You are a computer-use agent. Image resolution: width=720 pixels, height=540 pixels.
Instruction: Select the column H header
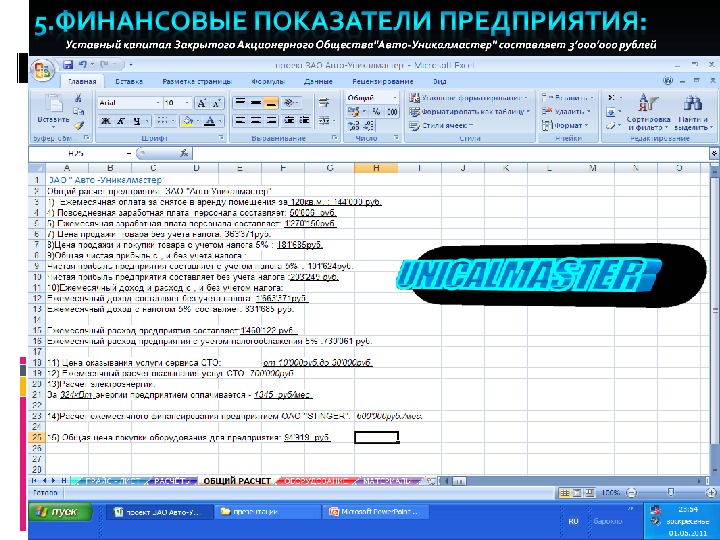tap(376, 168)
